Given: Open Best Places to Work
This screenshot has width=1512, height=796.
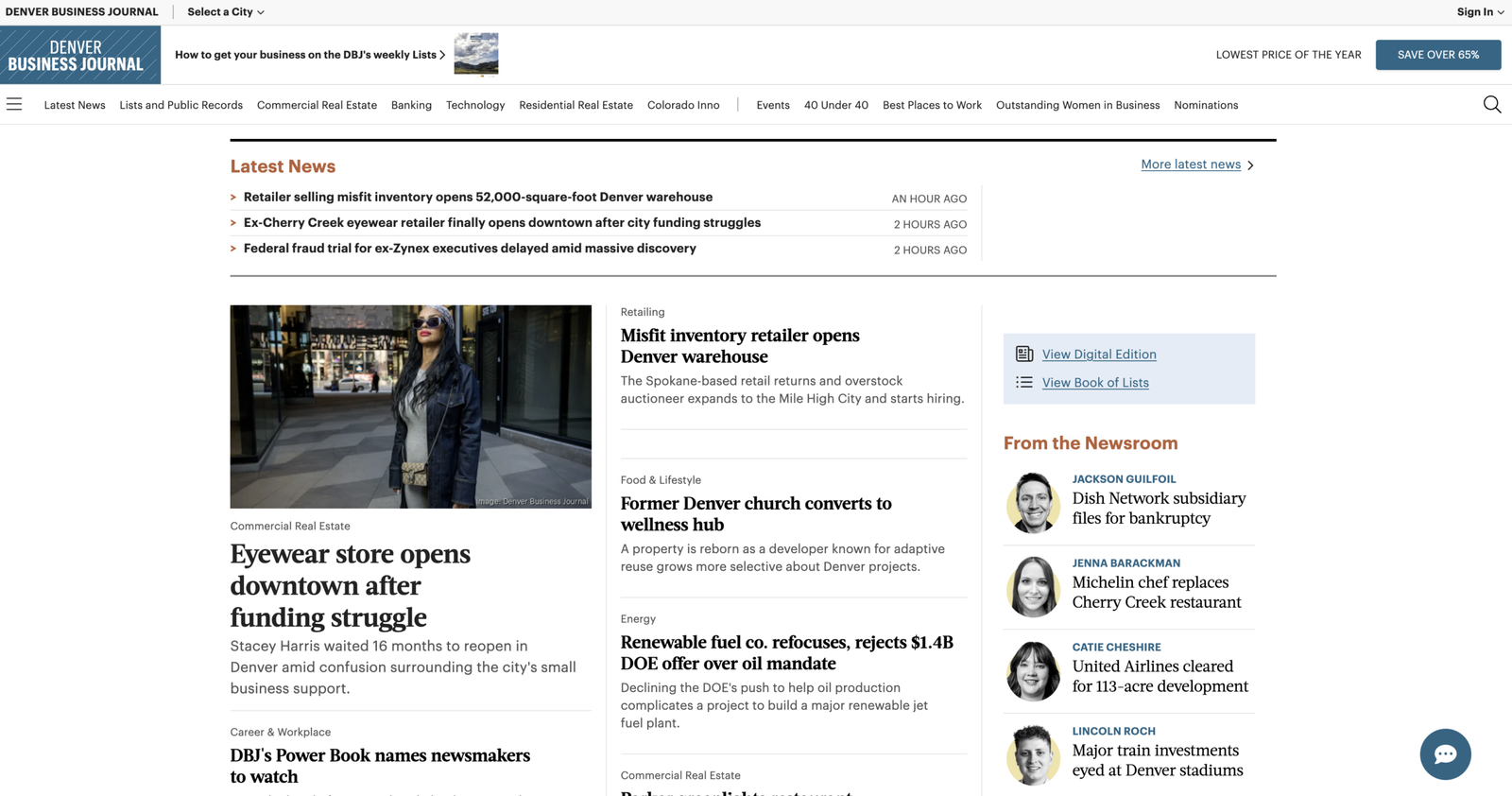Looking at the screenshot, I should click(932, 105).
